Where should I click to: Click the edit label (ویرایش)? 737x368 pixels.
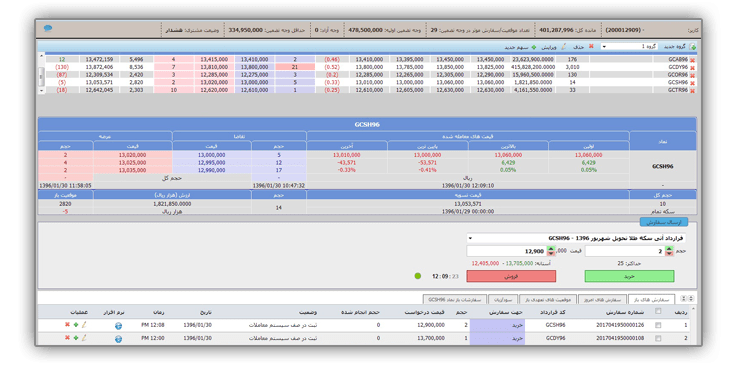[x=550, y=47]
